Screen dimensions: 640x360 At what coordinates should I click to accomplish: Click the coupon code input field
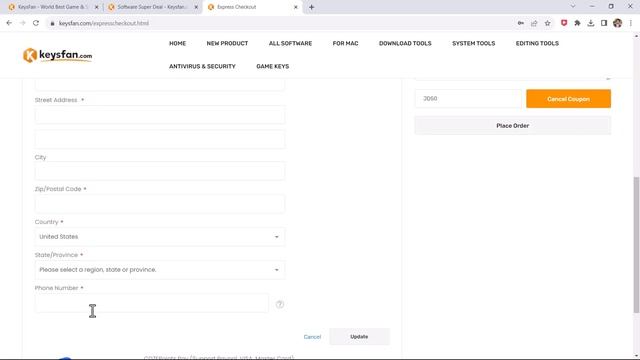coord(468,99)
